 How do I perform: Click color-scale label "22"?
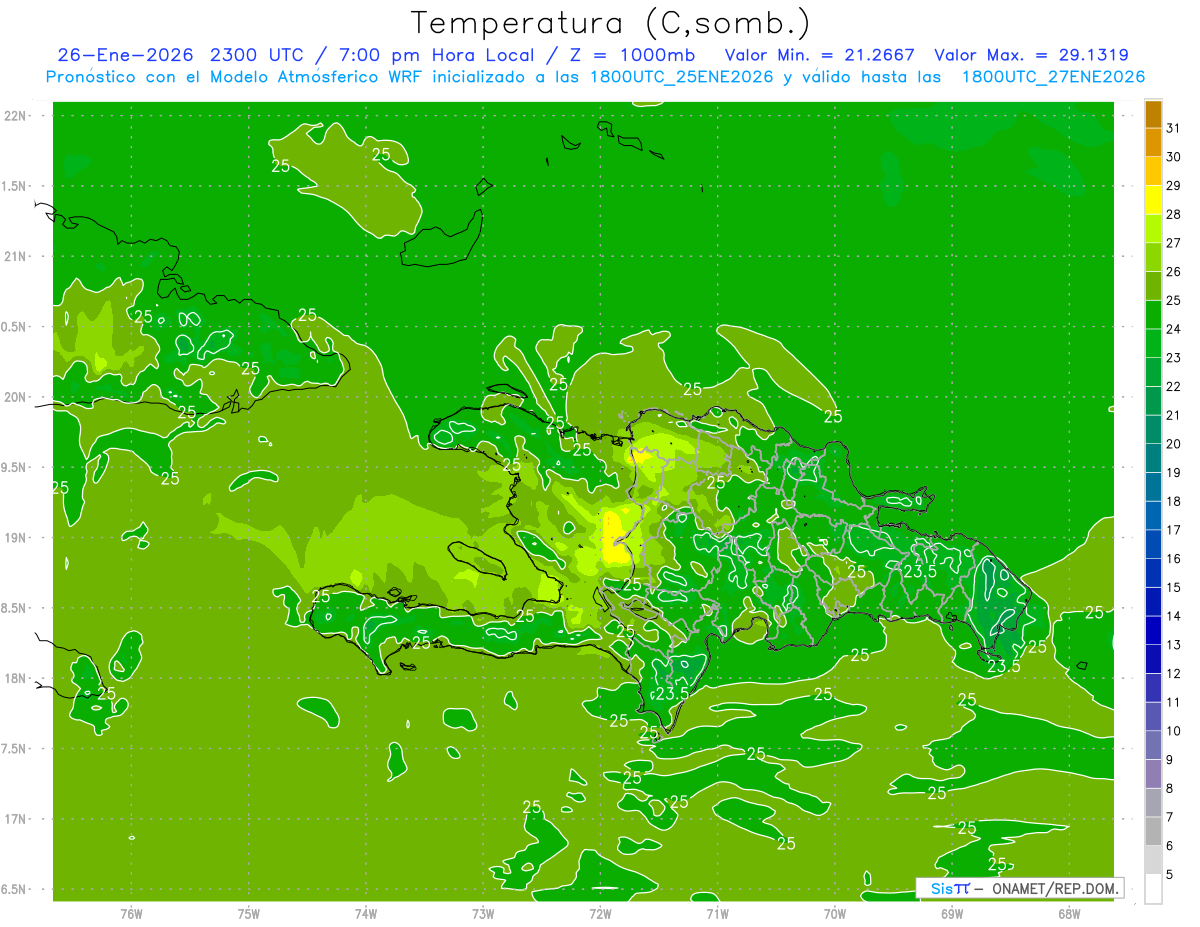(x=1174, y=387)
